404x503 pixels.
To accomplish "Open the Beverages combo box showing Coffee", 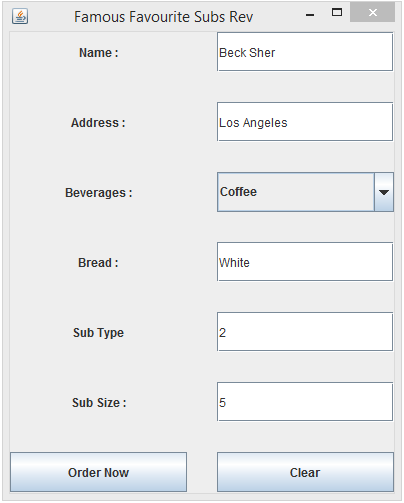I will point(305,192).
